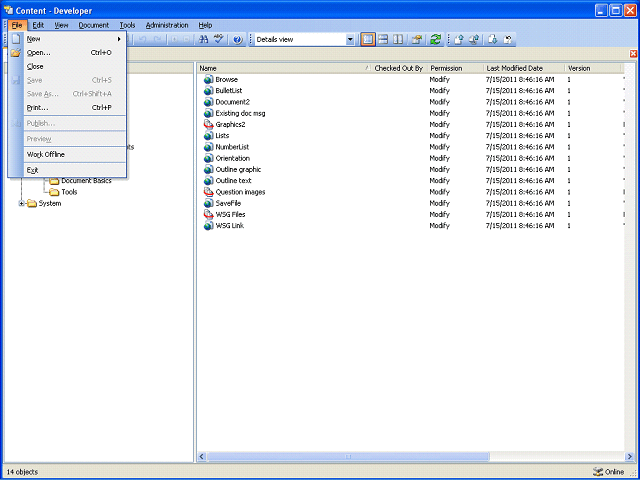Click the globe icon of SaveFile row
Screen dimensions: 640x480
pyautogui.click(x=209, y=203)
